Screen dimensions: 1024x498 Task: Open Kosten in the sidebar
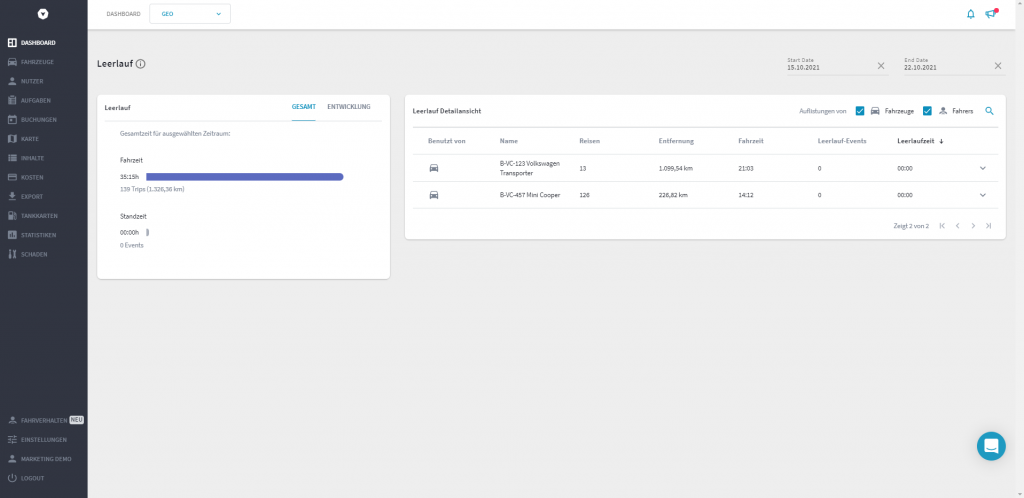click(x=26, y=178)
